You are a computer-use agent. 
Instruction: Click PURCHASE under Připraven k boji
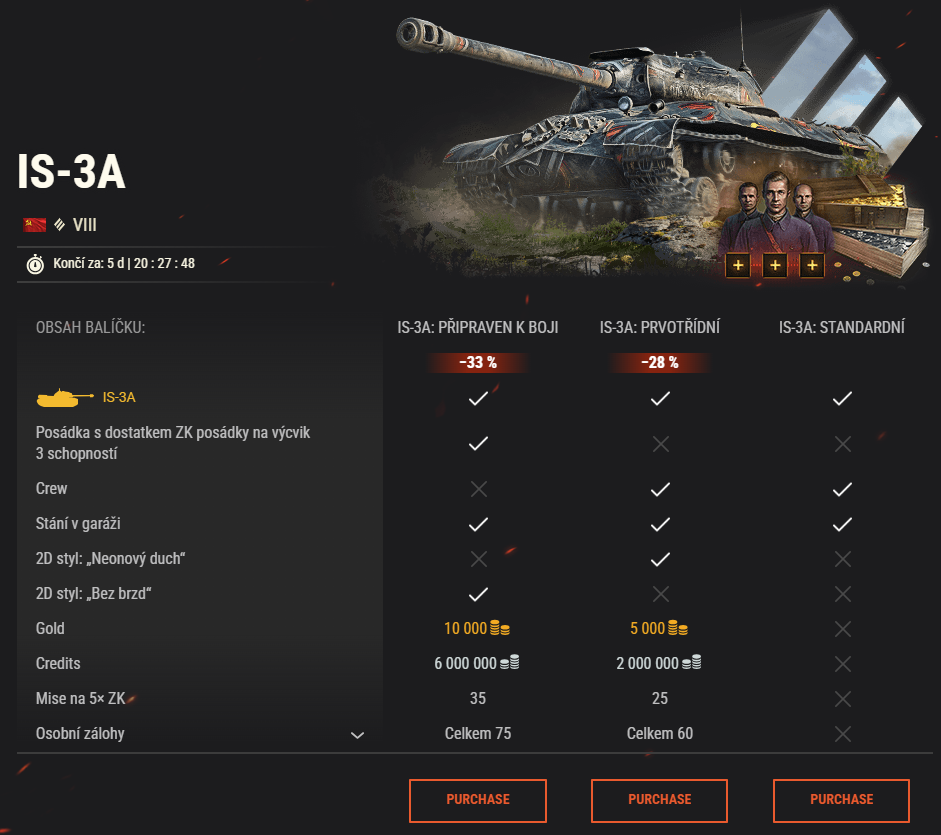pyautogui.click(x=477, y=800)
